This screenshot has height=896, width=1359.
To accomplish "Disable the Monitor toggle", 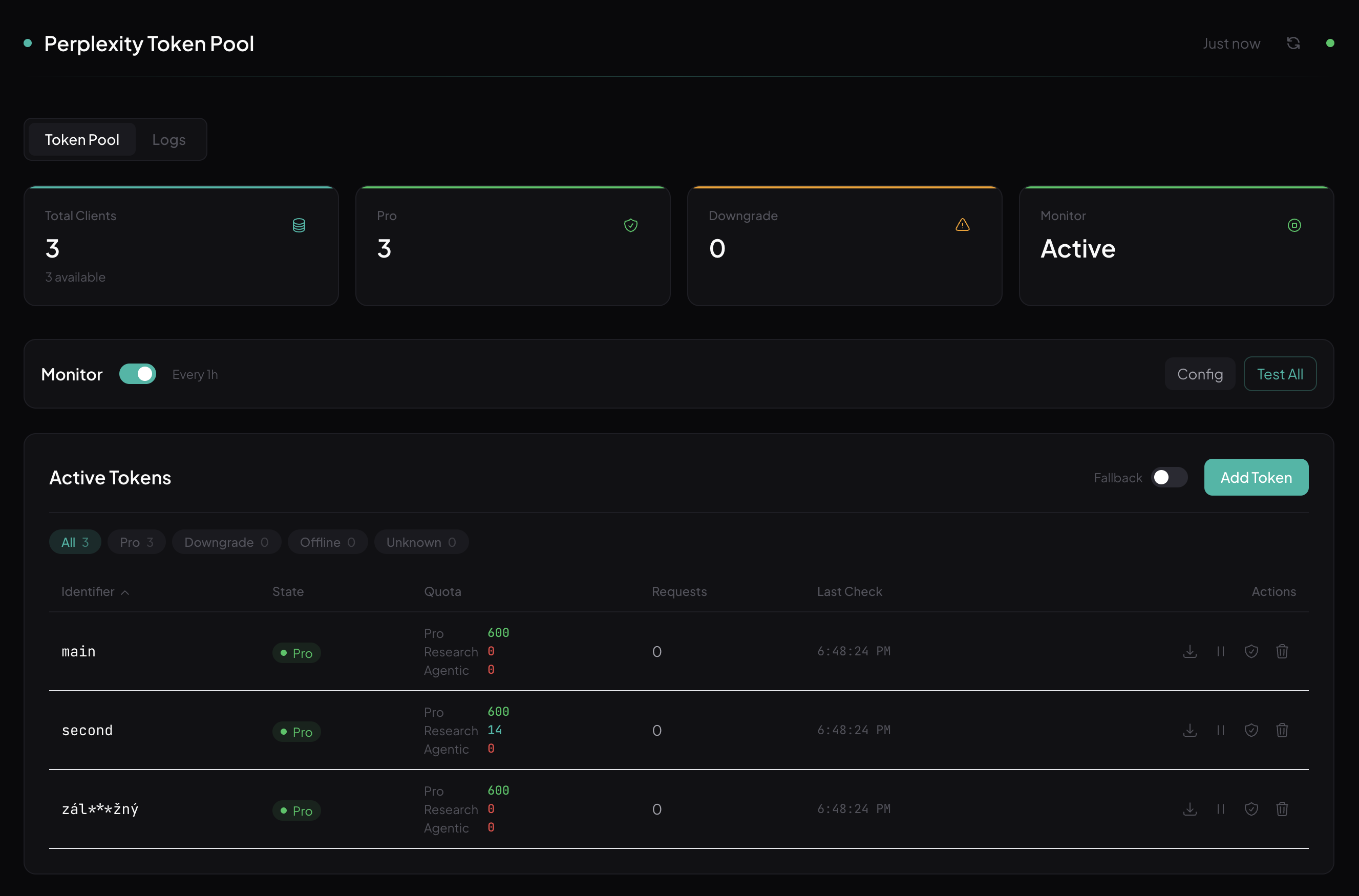I will (x=138, y=374).
